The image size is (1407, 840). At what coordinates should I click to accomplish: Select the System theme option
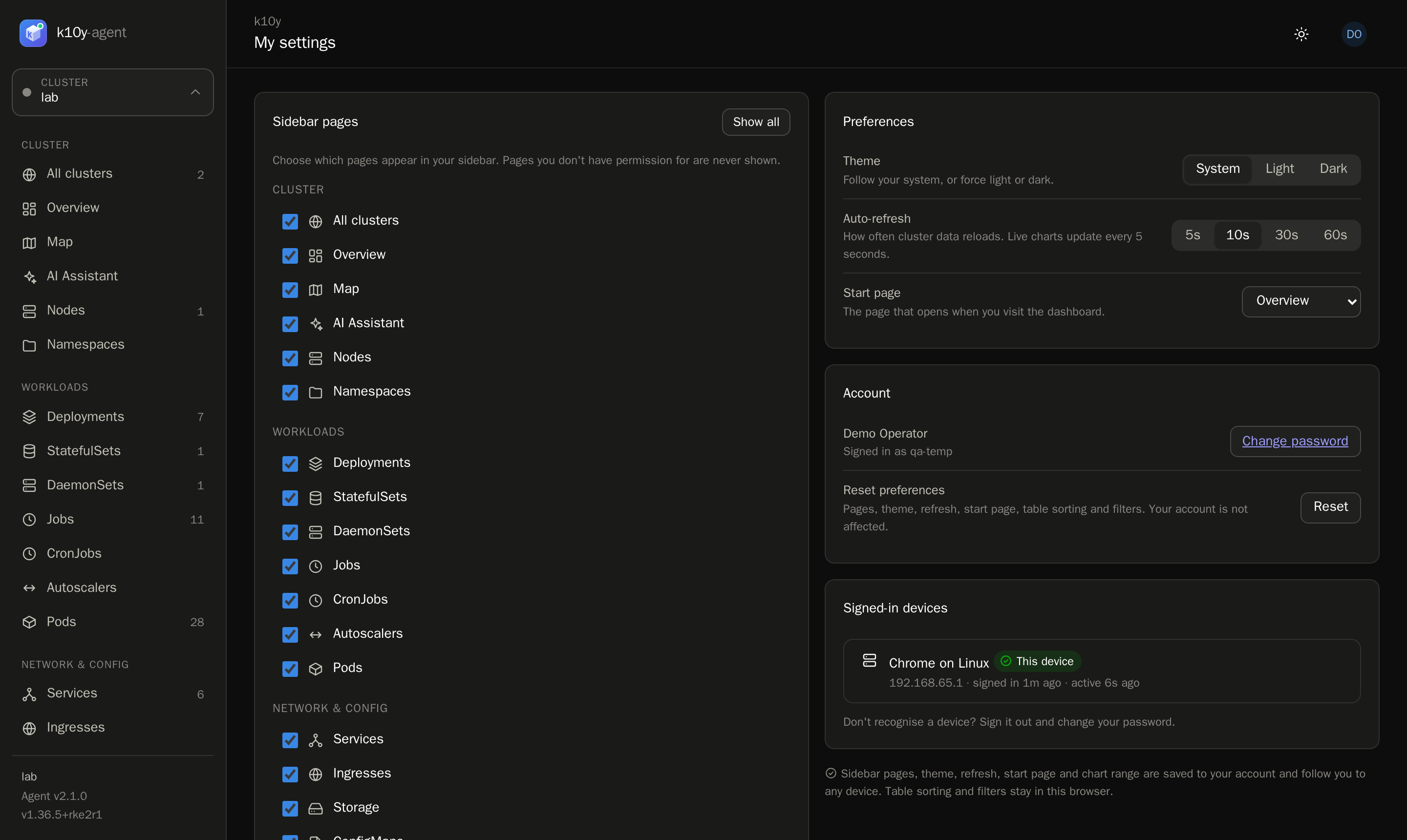[1217, 168]
